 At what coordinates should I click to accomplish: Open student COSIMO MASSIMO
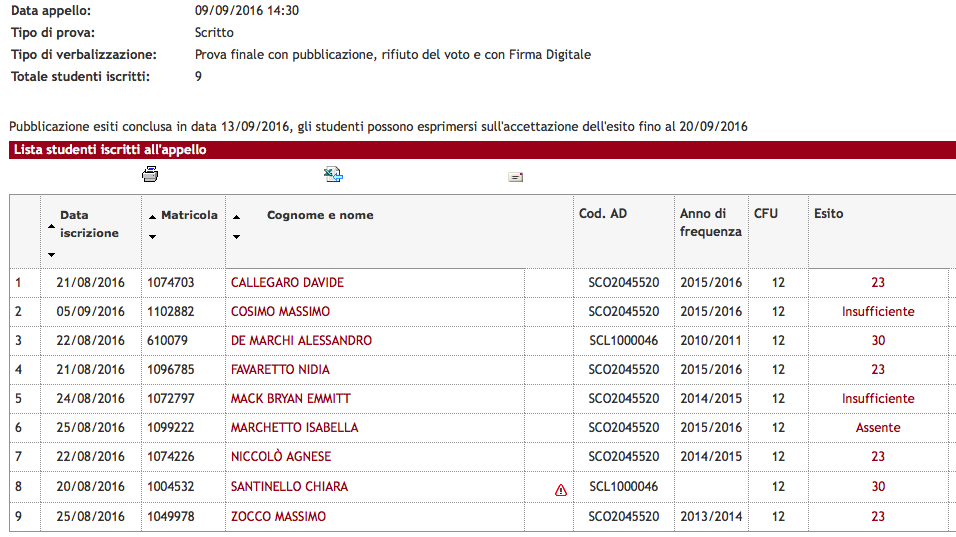coord(280,311)
